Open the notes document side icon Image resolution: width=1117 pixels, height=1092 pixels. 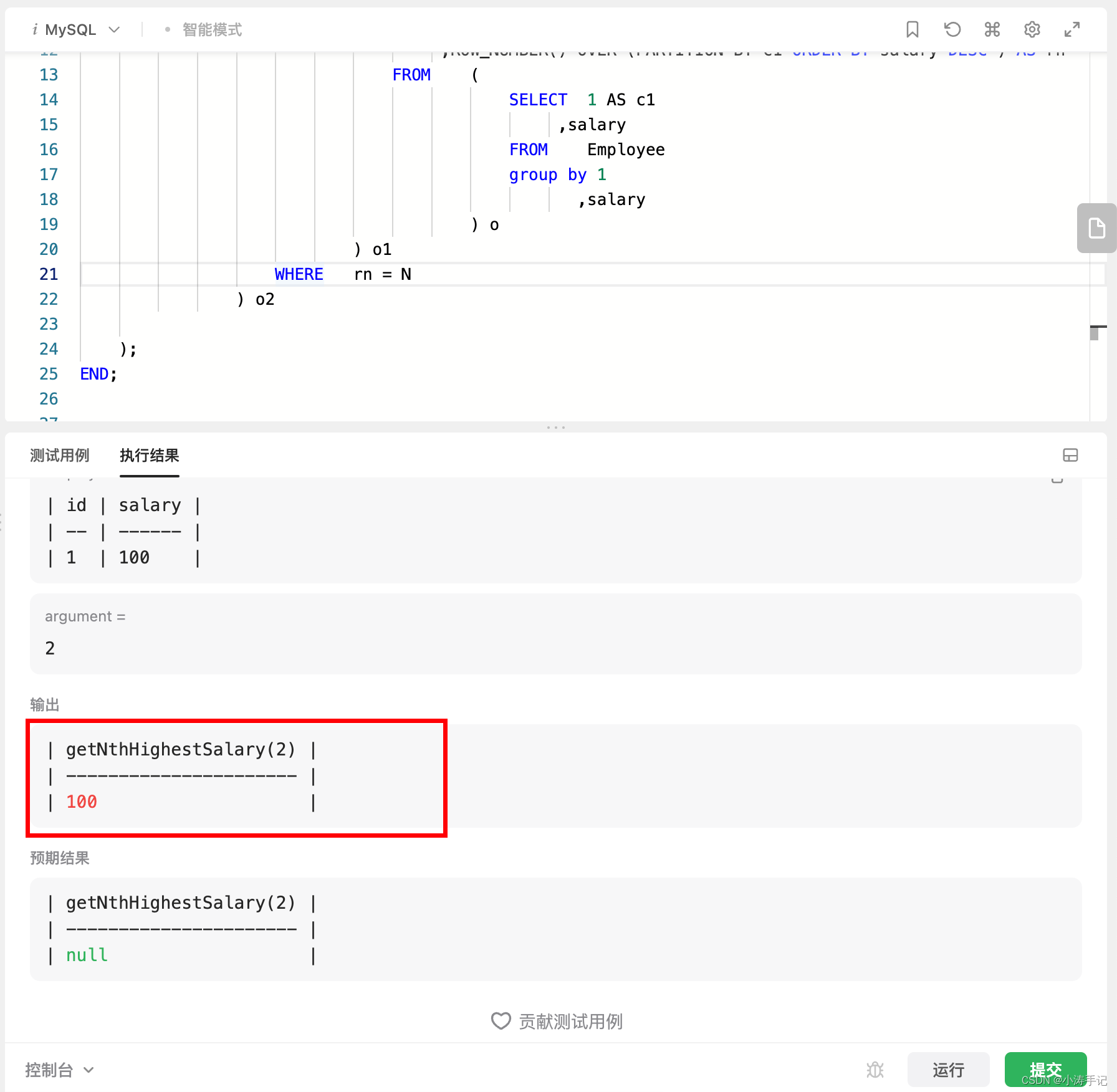pyautogui.click(x=1096, y=228)
